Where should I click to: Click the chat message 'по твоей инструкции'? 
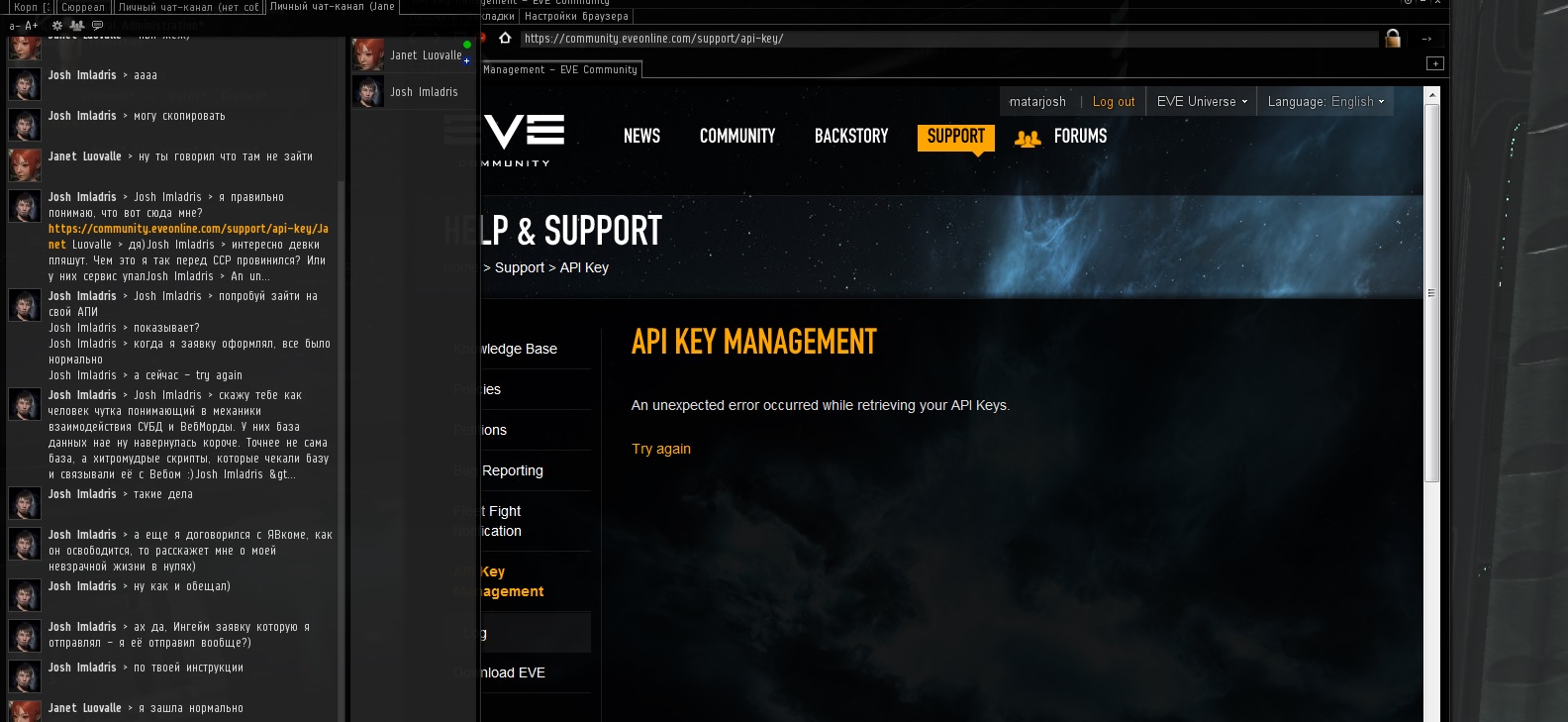point(188,668)
